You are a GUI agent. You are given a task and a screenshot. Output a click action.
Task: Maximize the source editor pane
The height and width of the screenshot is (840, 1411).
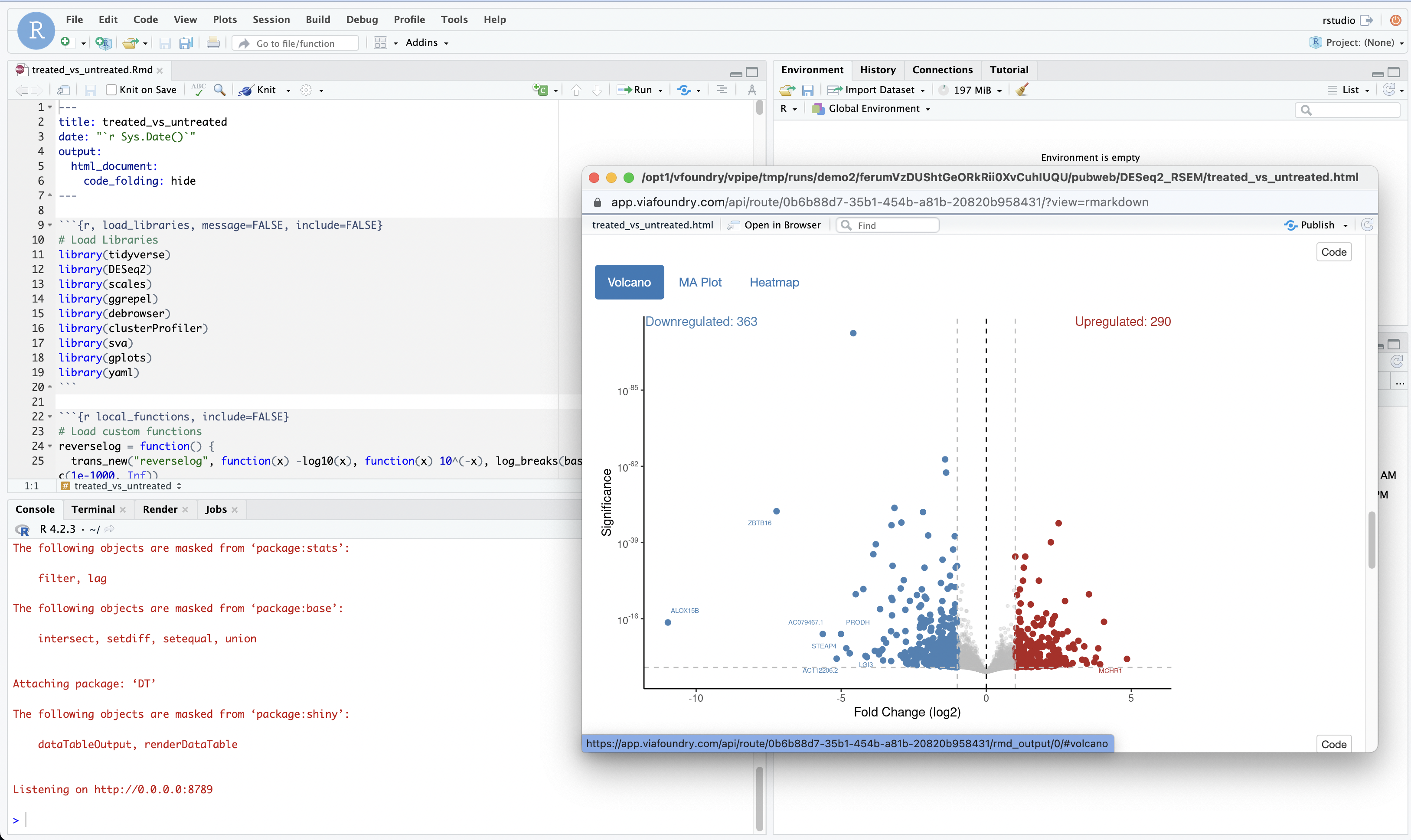click(x=752, y=72)
